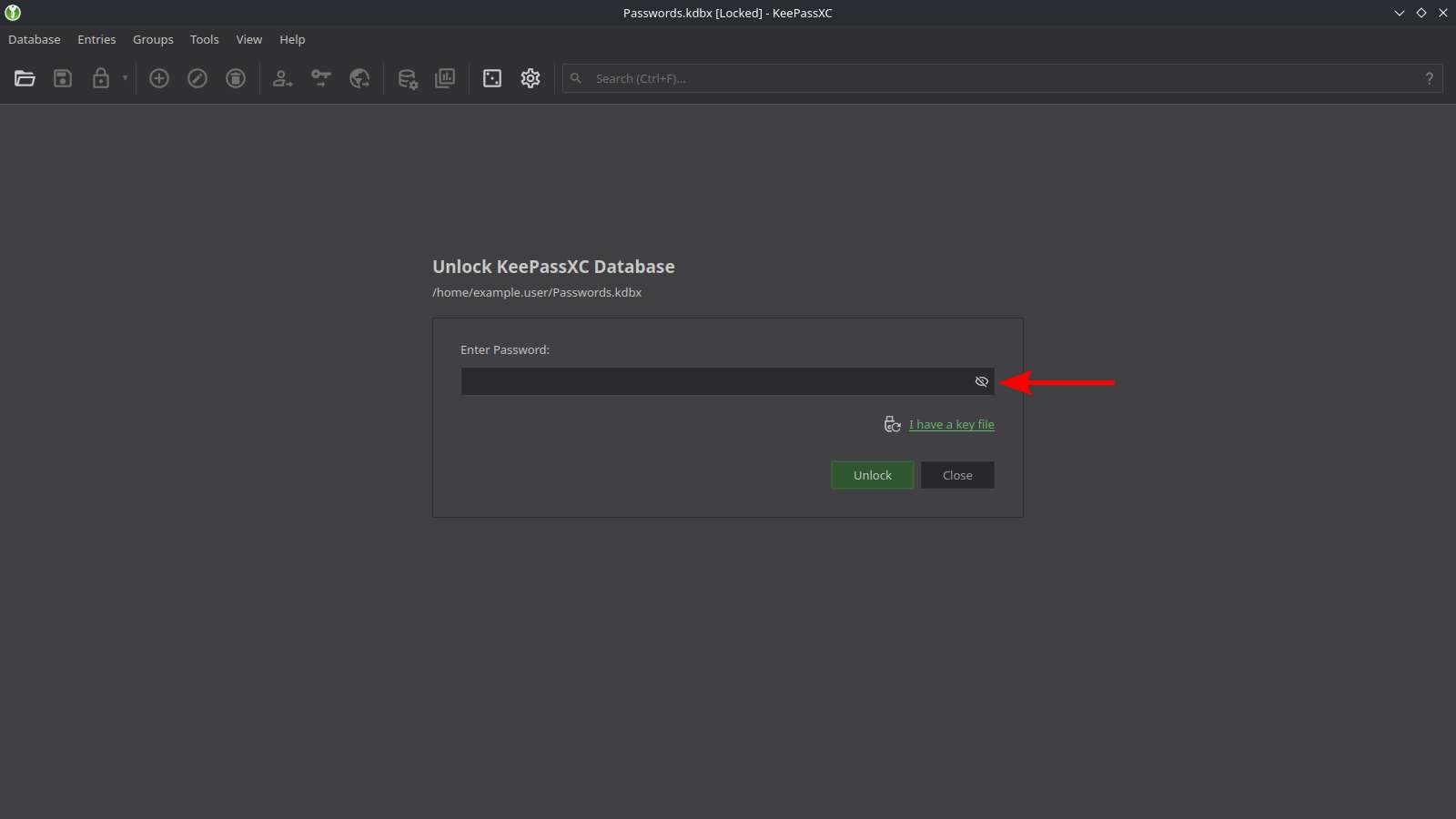
Task: Click the Close button in unlock dialog
Action: pos(957,475)
